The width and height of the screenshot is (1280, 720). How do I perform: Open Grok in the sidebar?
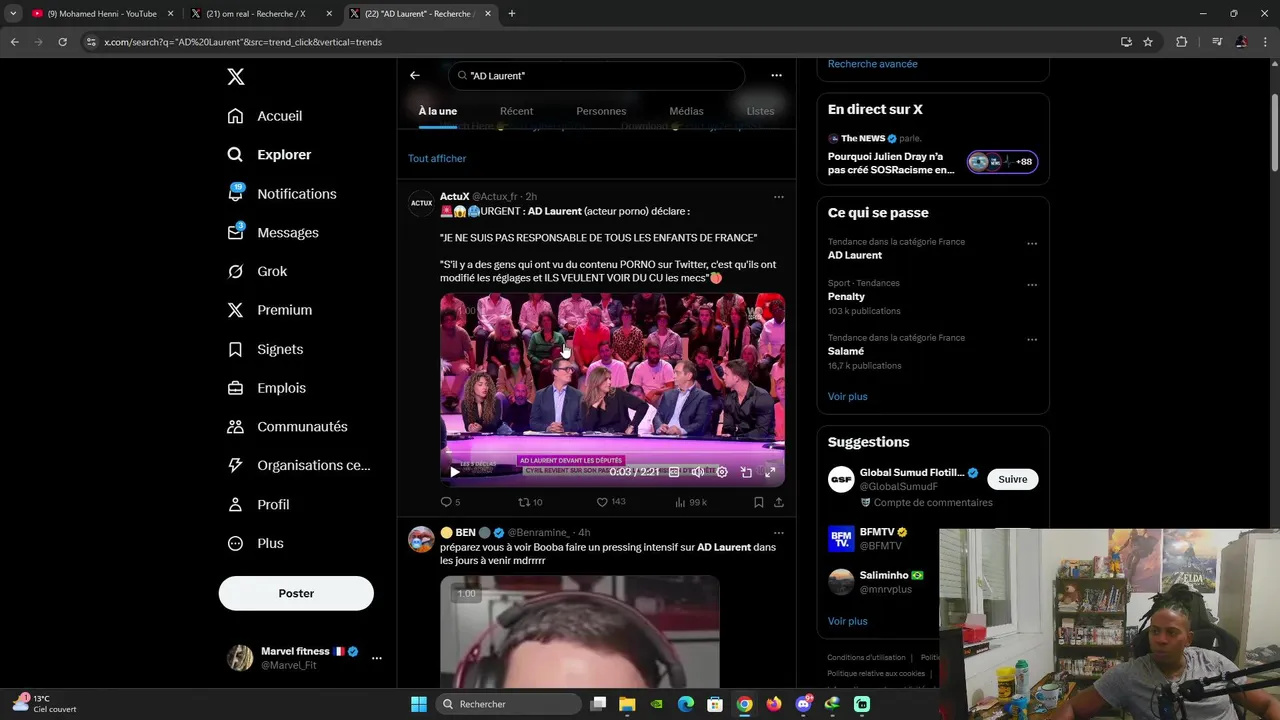(257, 271)
